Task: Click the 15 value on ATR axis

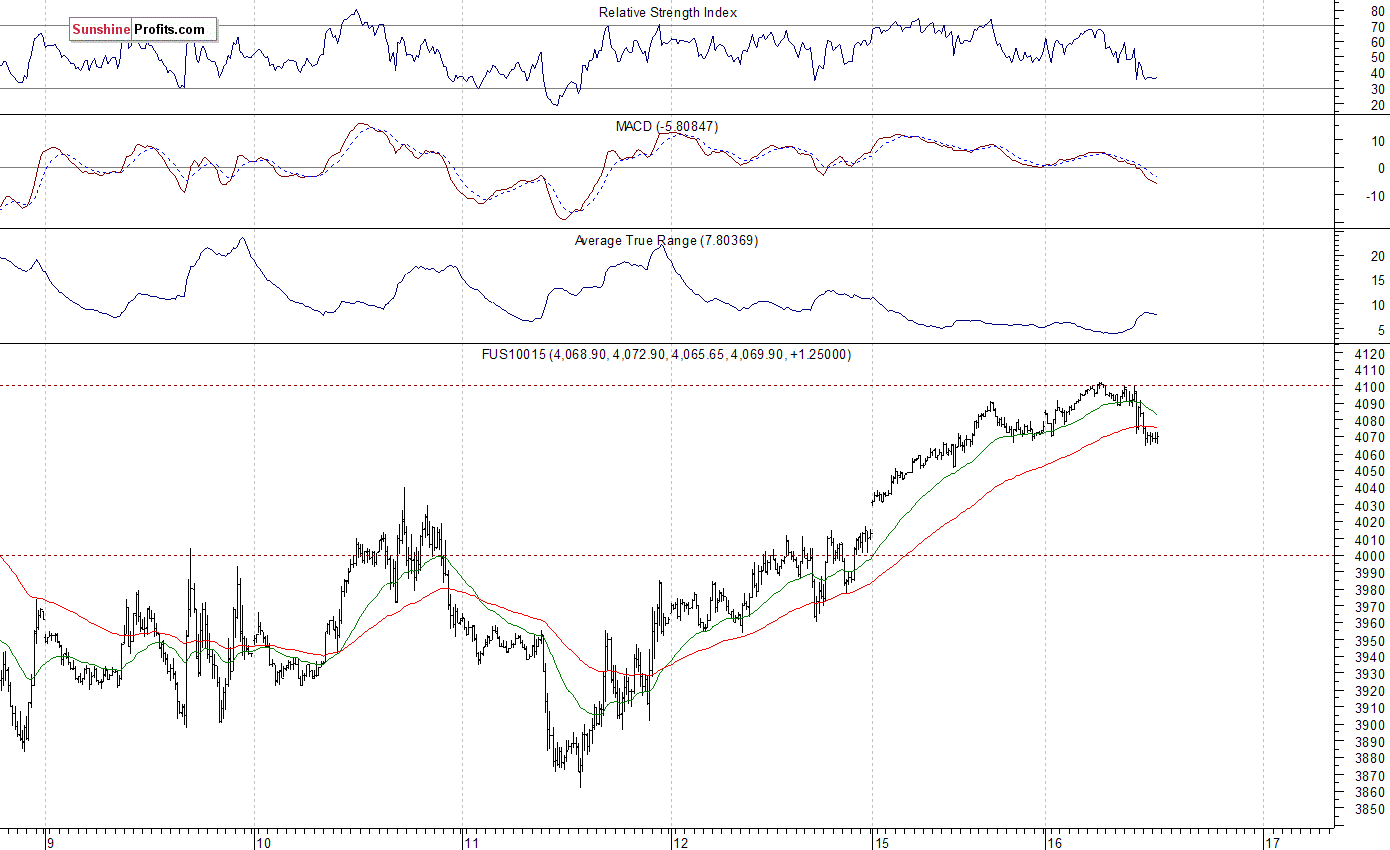Action: [x=1378, y=280]
